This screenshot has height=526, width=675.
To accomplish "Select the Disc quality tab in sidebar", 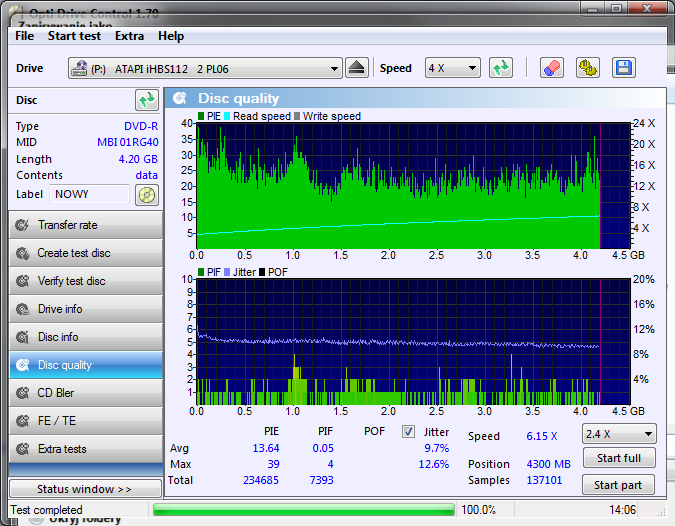I will (86, 365).
